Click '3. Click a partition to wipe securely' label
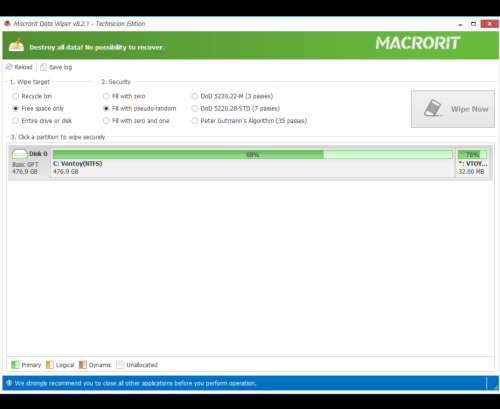The image size is (500, 409). click(x=58, y=137)
